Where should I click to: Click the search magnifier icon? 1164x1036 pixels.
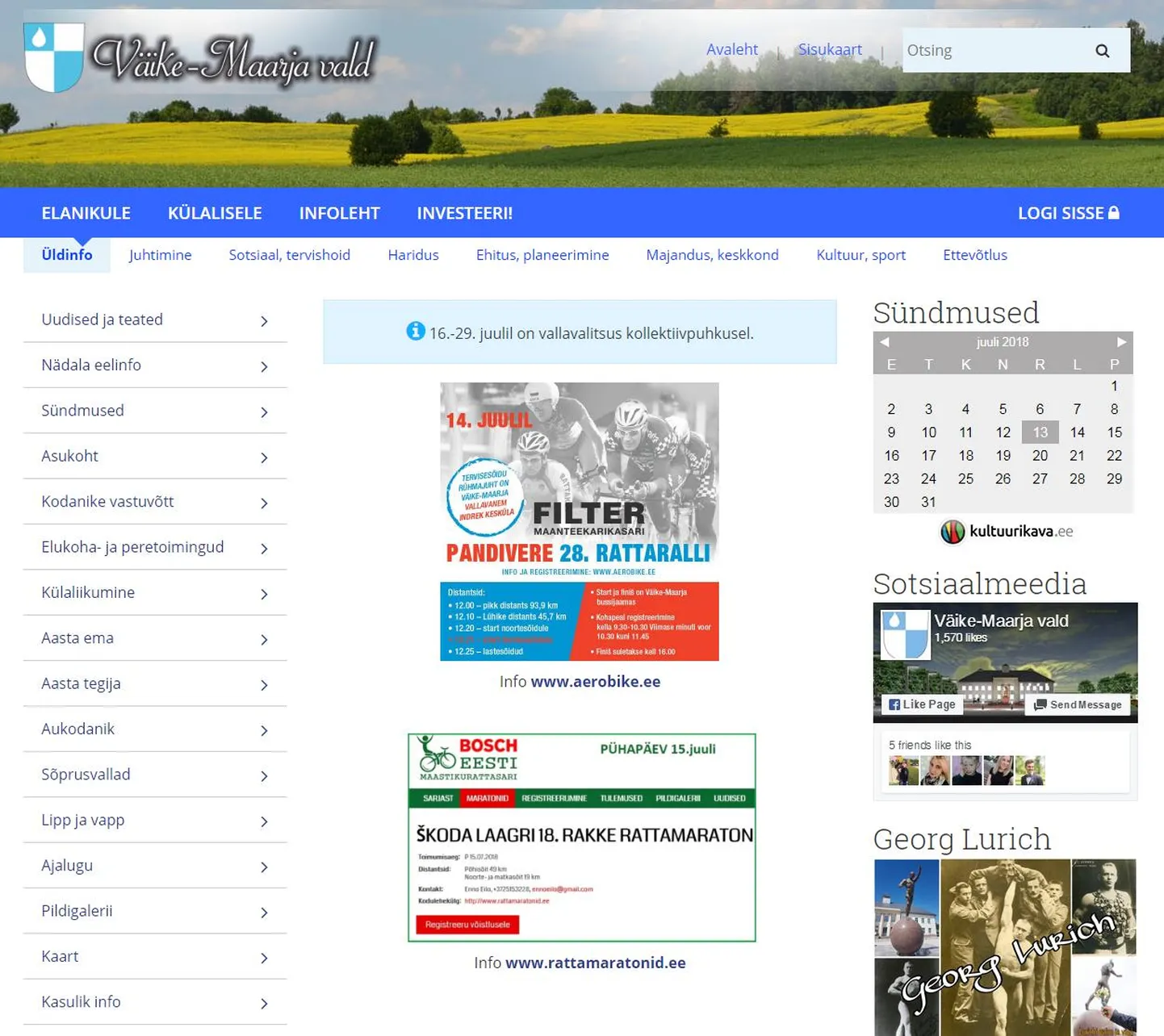tap(1102, 51)
